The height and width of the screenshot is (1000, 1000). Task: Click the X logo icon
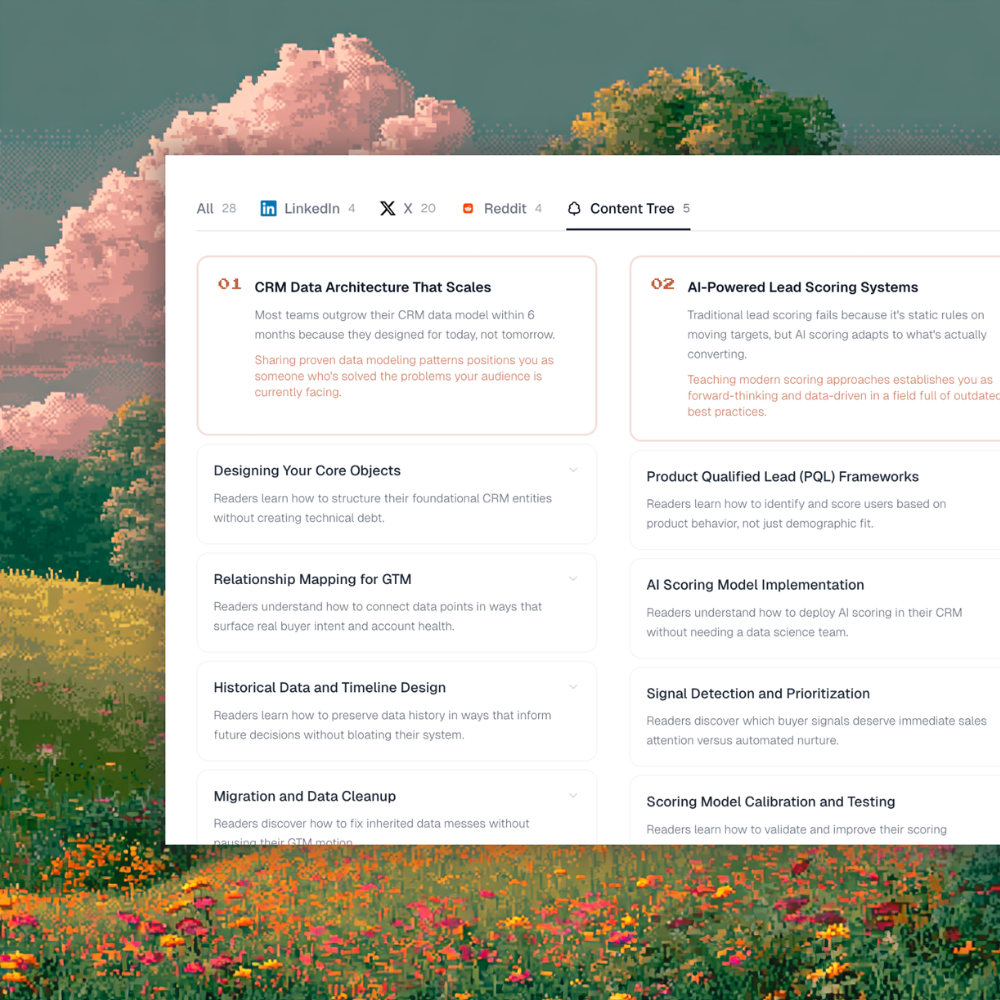pyautogui.click(x=387, y=209)
